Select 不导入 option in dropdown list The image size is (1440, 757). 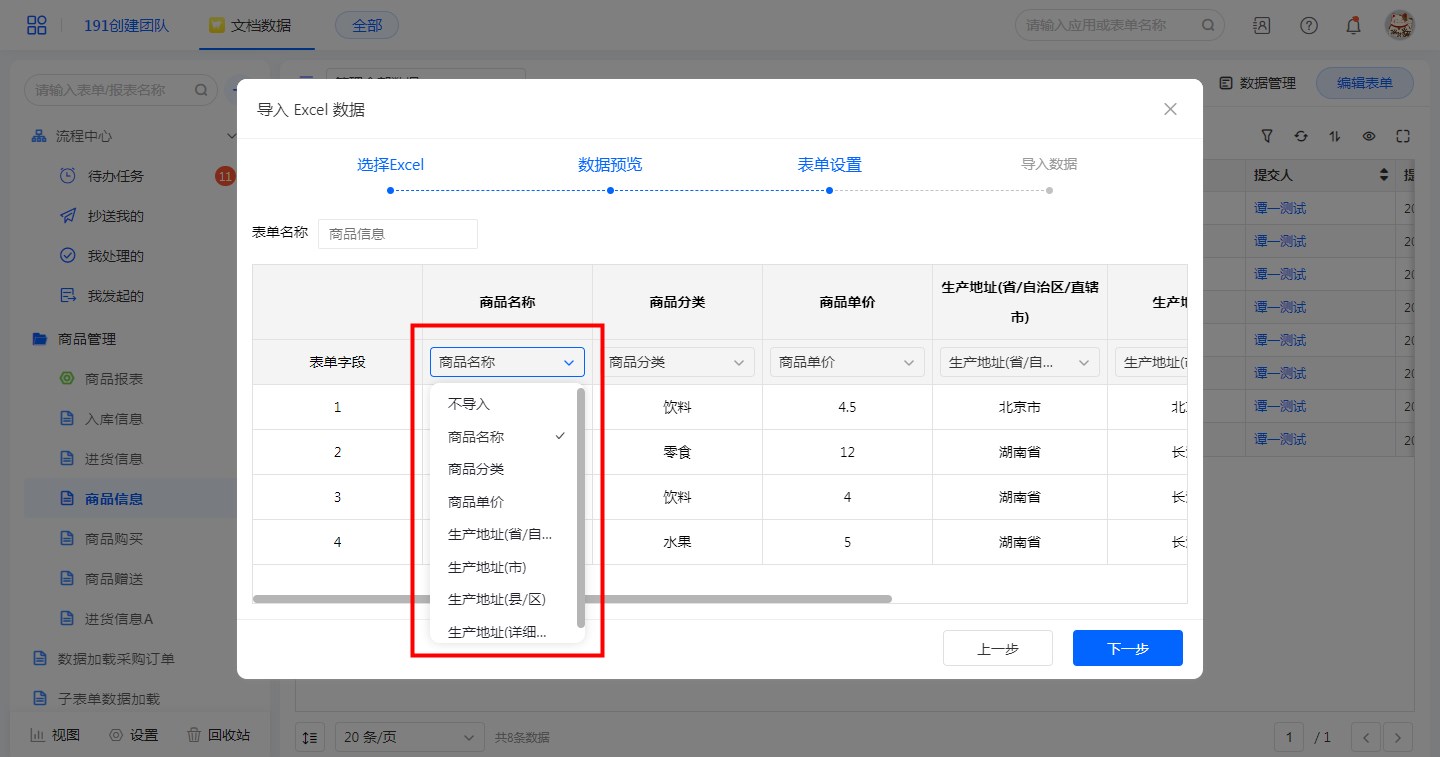(x=469, y=405)
